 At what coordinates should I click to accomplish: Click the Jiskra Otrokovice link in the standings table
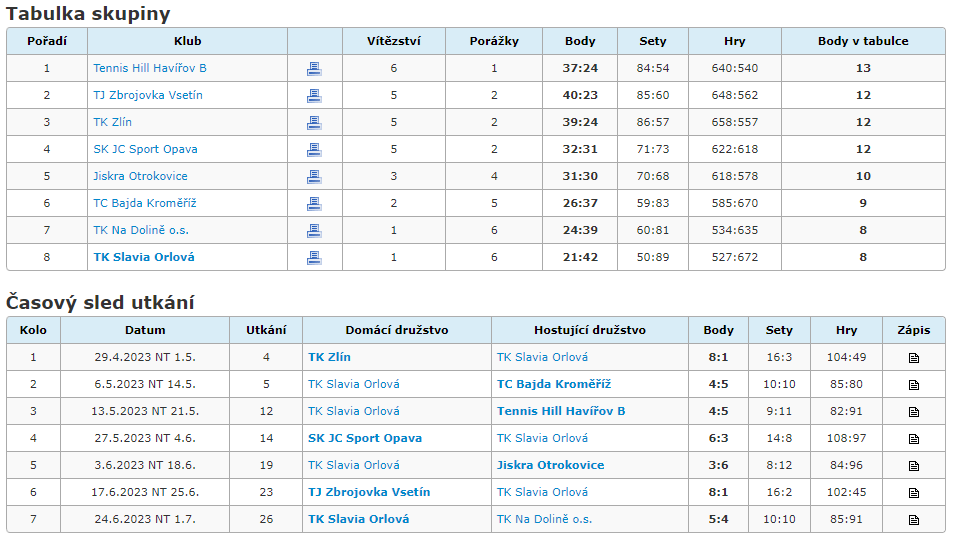pyautogui.click(x=140, y=176)
